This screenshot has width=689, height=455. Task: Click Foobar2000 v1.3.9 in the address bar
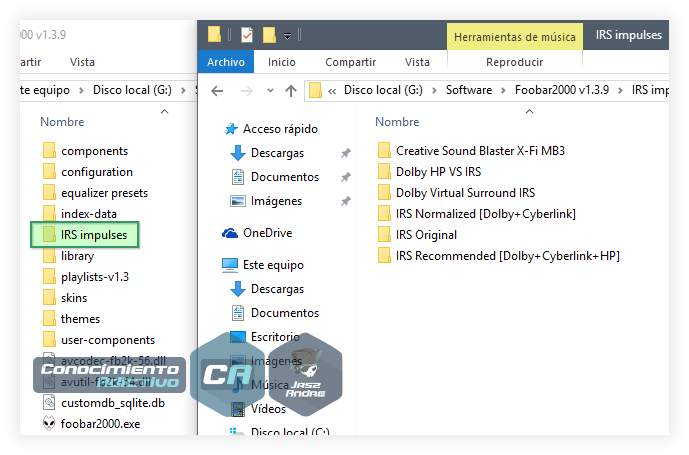(562, 90)
